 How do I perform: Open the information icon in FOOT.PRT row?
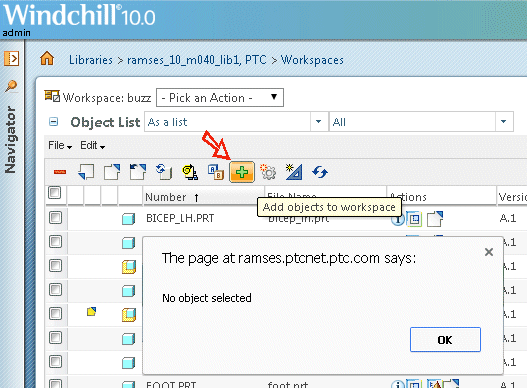click(398, 384)
